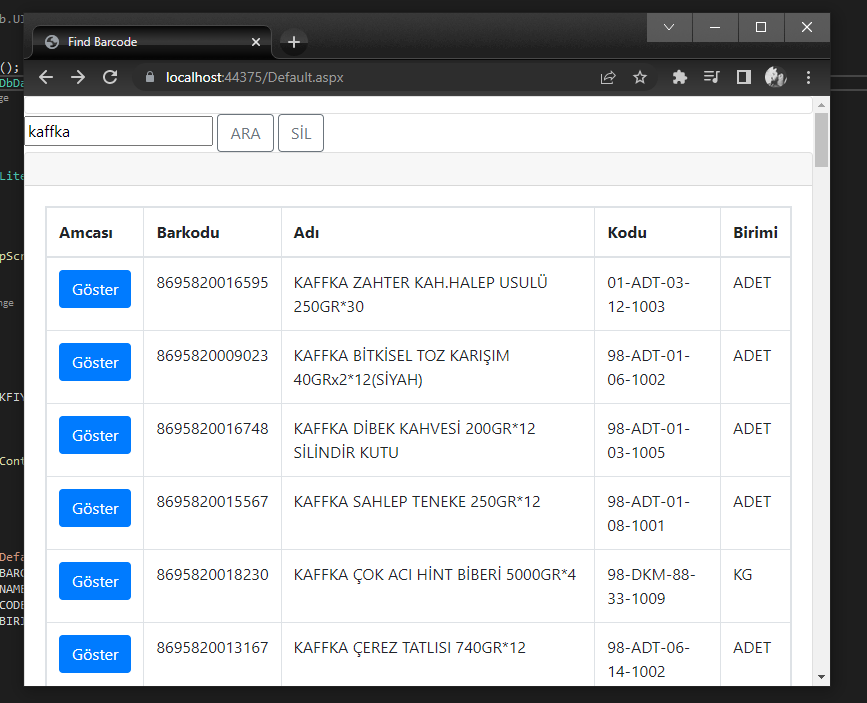Click the scrollbar up arrow
This screenshot has height=703, width=867.
click(x=821, y=105)
